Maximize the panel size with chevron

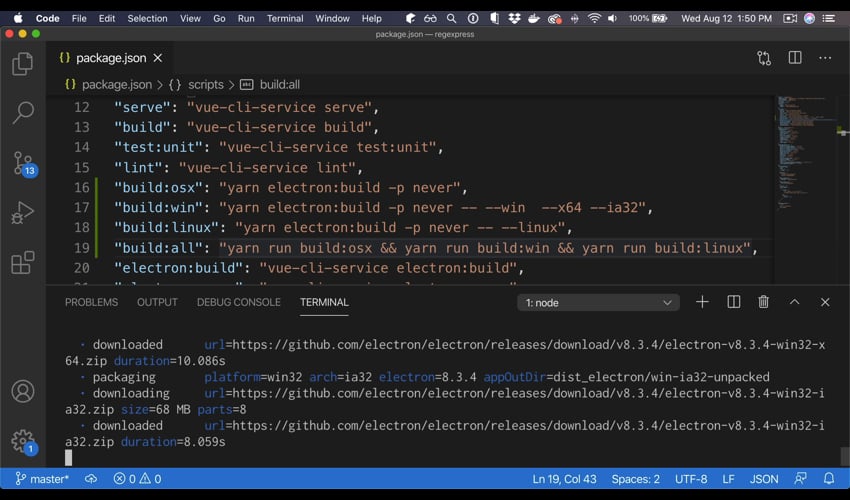(794, 302)
